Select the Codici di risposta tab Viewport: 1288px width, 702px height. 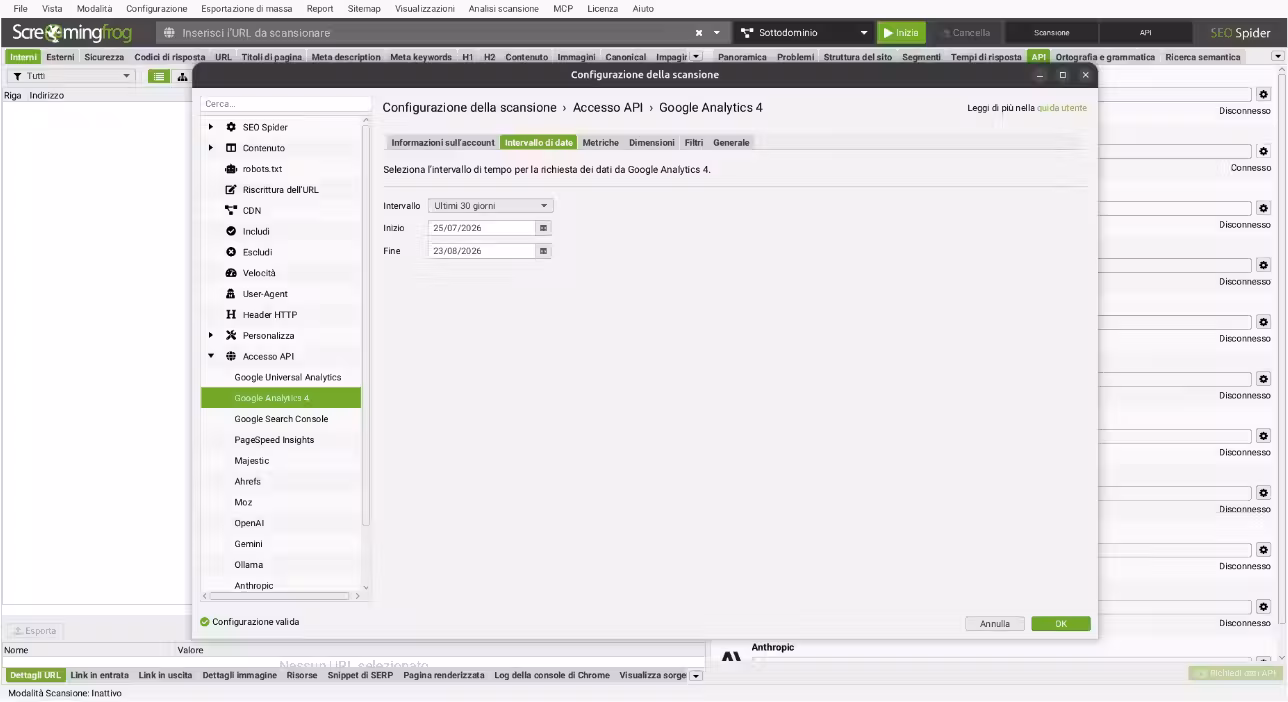[x=169, y=57]
